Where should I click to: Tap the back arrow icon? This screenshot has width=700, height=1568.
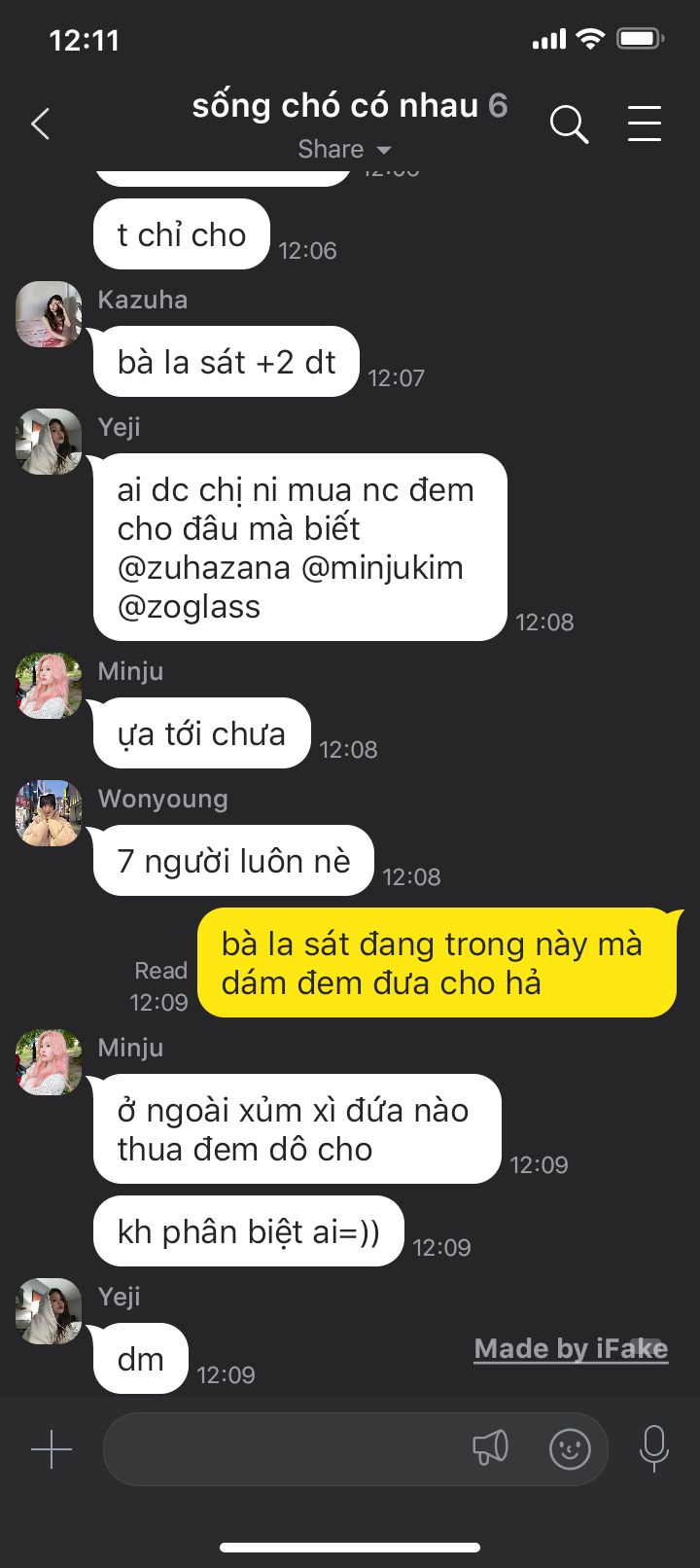(40, 125)
